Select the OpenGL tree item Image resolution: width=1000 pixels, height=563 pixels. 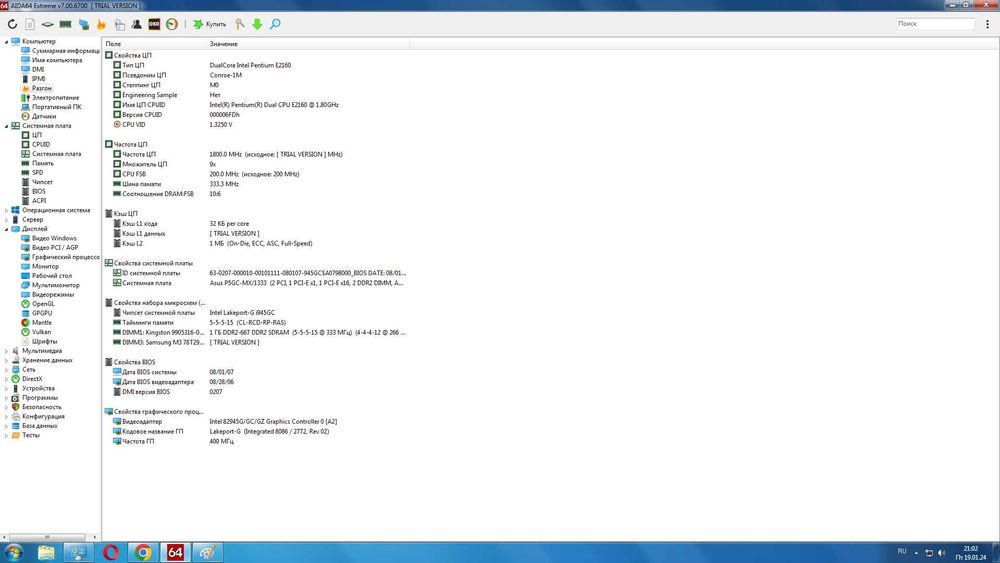pyautogui.click(x=43, y=303)
